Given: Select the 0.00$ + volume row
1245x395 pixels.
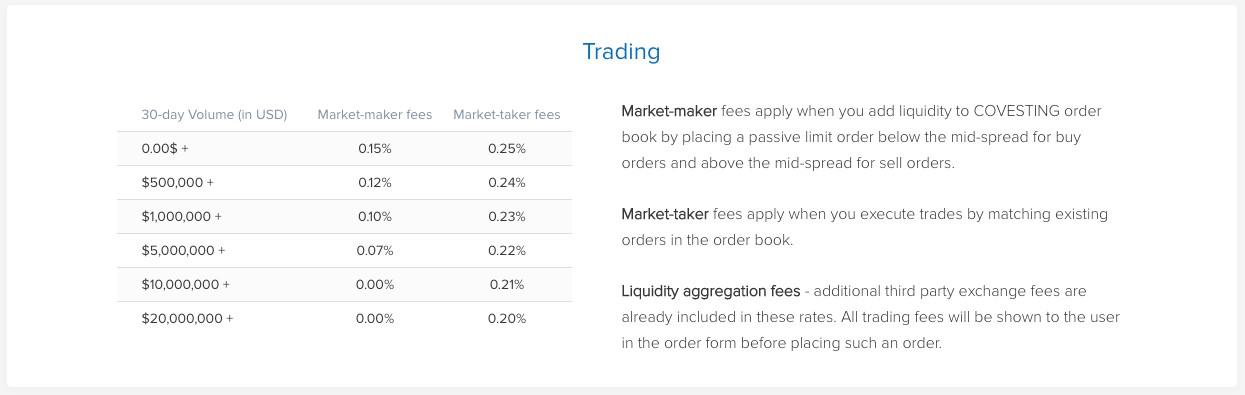Looking at the screenshot, I should pyautogui.click(x=344, y=148).
